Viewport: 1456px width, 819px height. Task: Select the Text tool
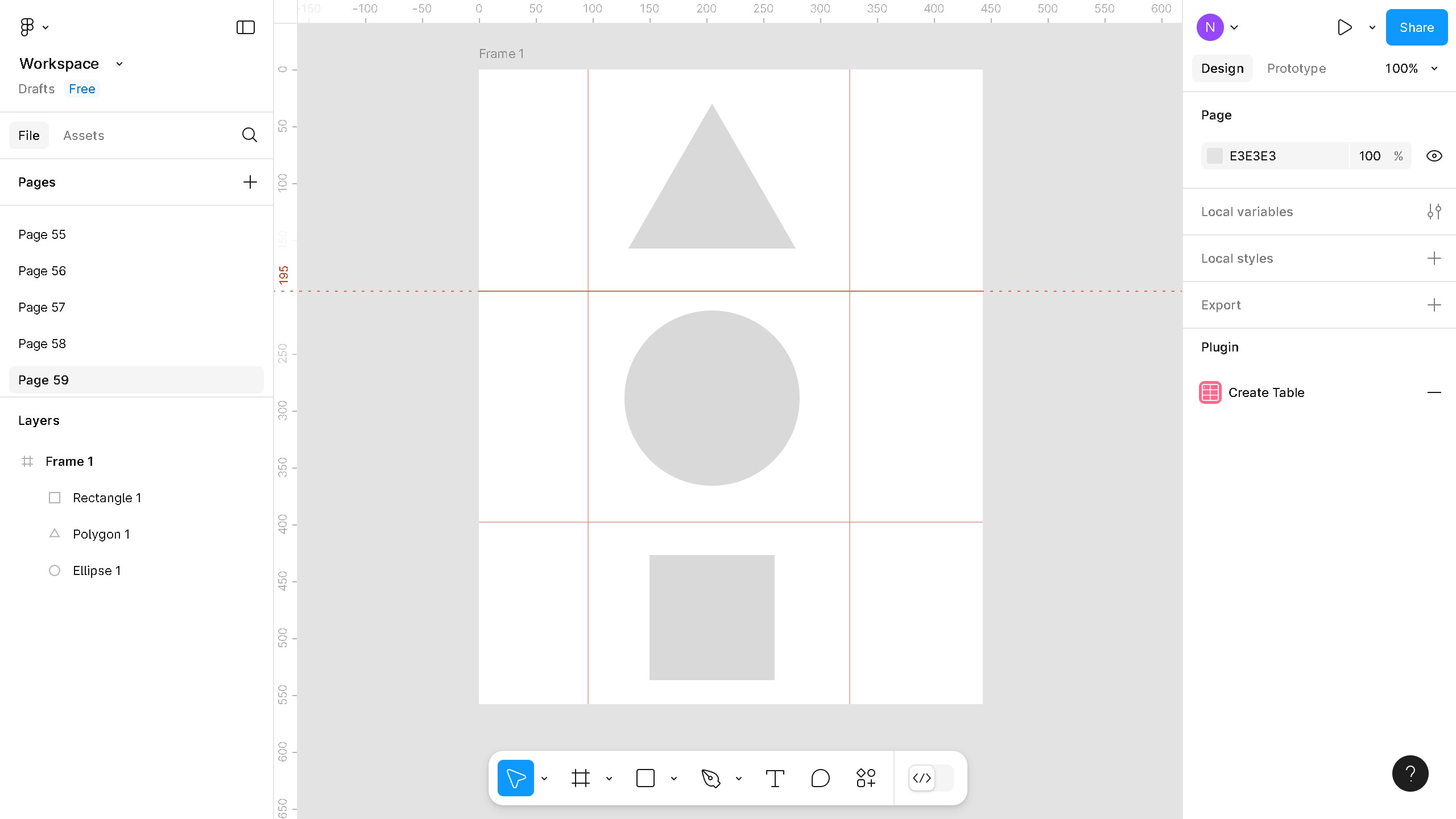(x=775, y=778)
